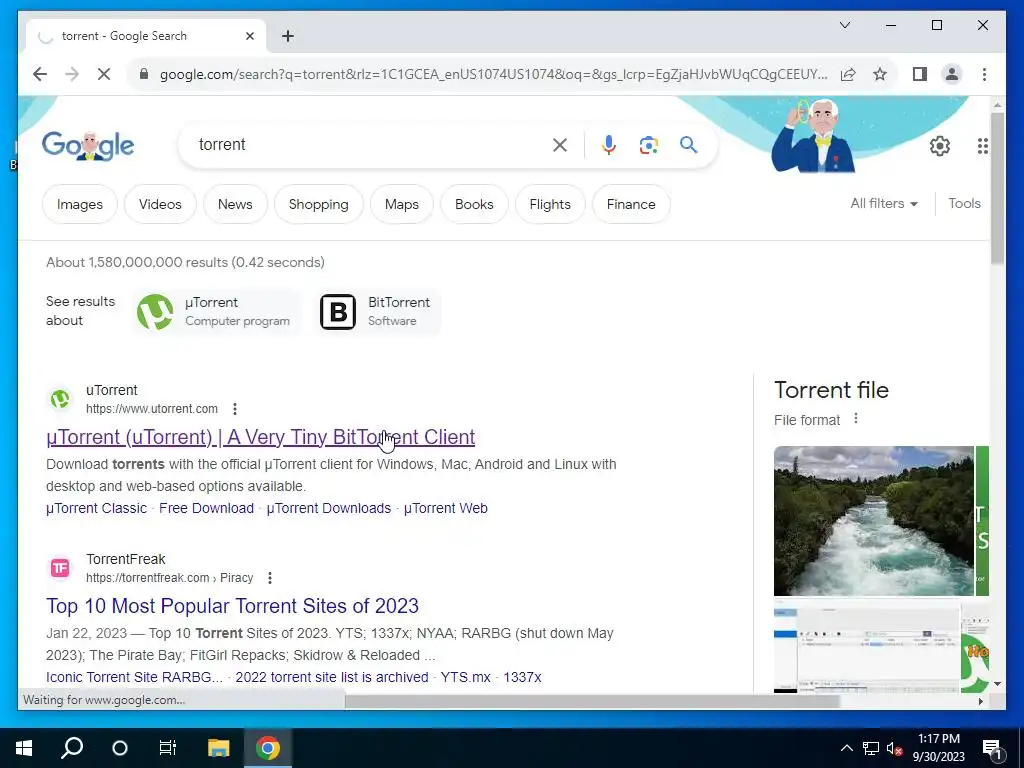
Task: Open Google quick settings gear
Action: pos(940,146)
